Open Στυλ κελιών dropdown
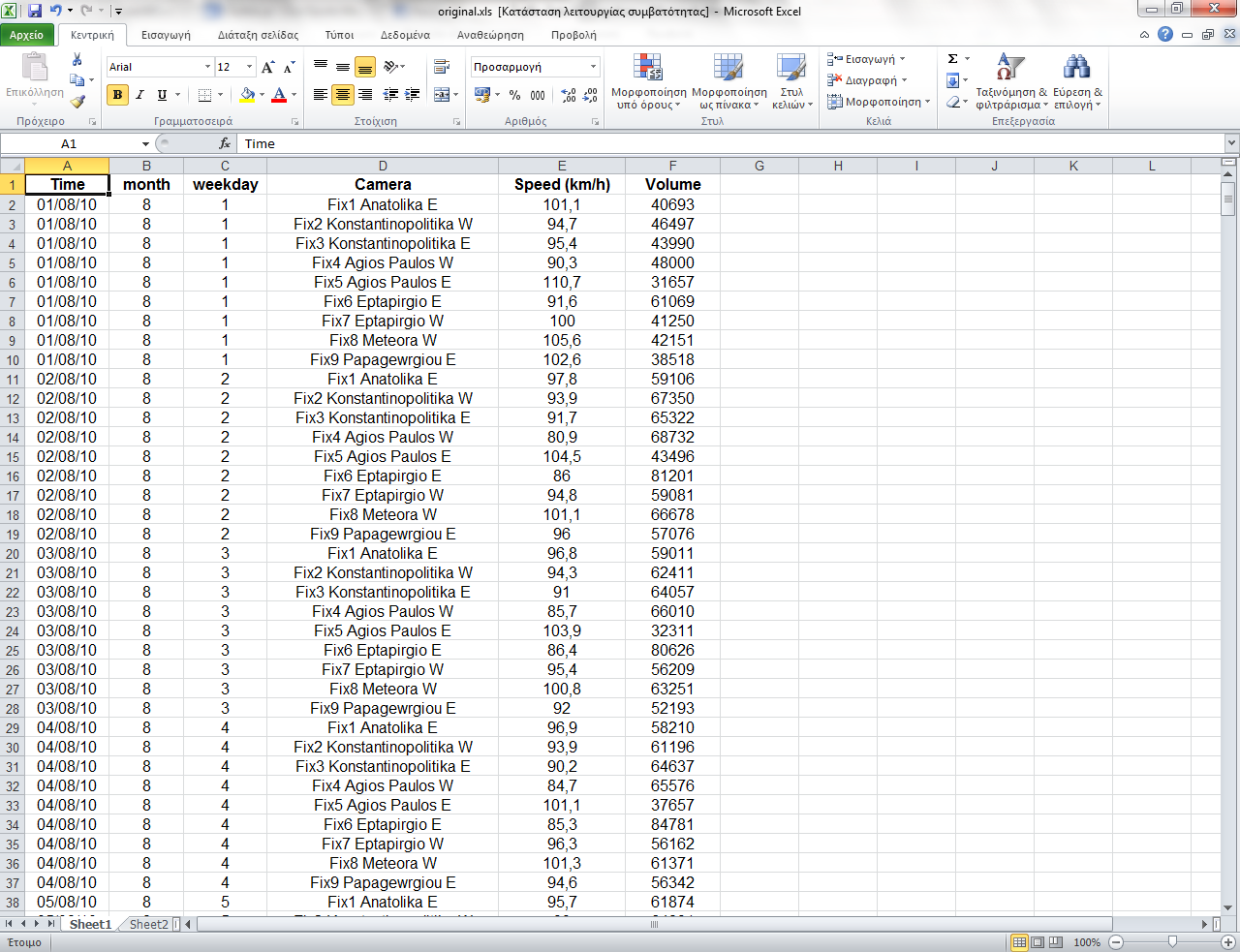The height and width of the screenshot is (952, 1240). click(791, 81)
